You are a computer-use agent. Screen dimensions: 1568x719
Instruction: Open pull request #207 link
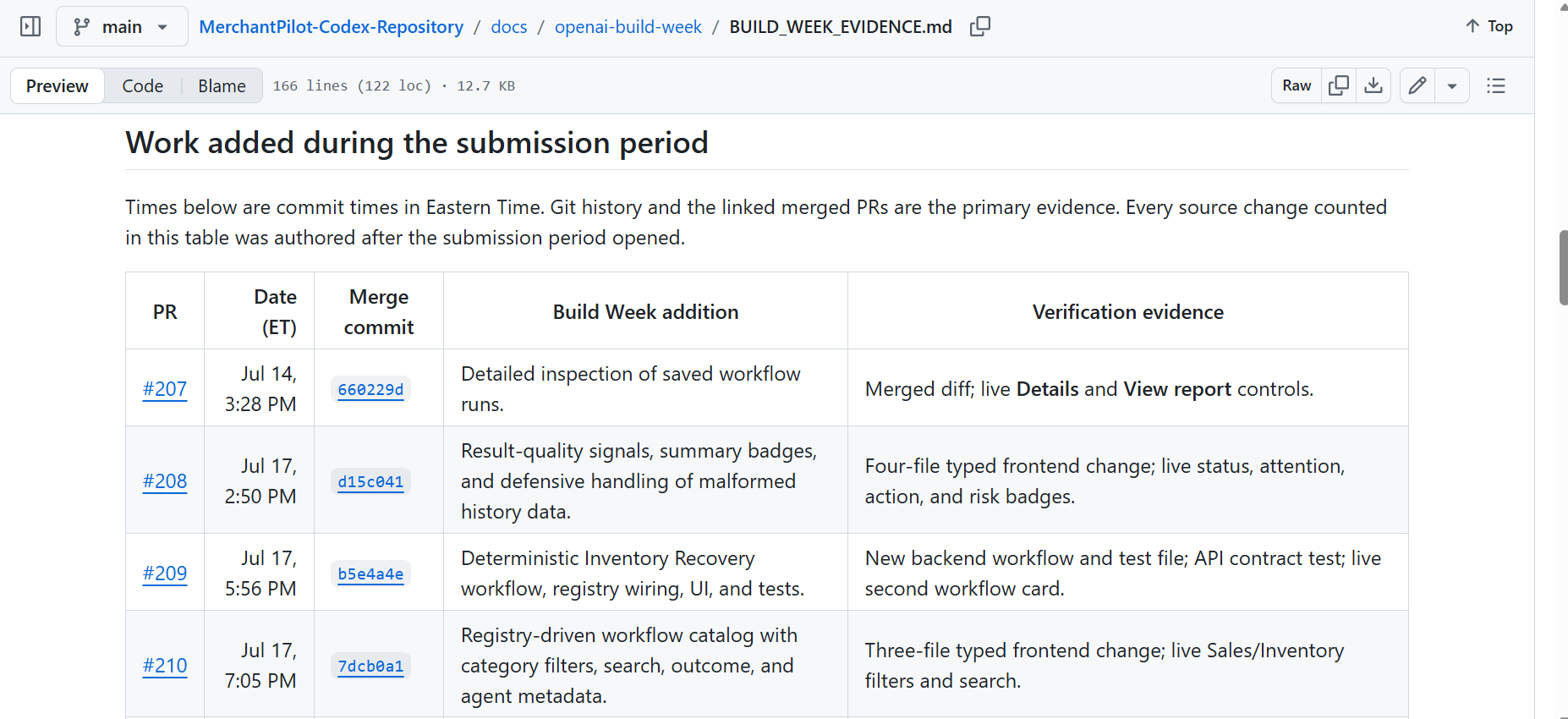(165, 389)
